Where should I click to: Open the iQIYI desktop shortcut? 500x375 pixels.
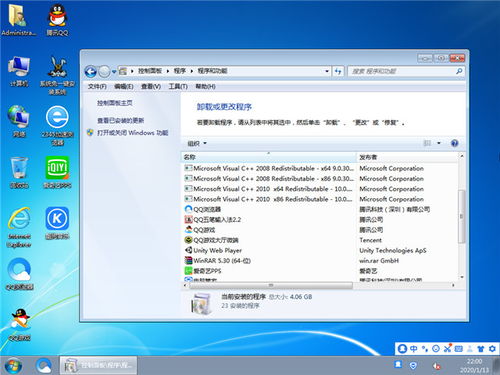[57, 173]
